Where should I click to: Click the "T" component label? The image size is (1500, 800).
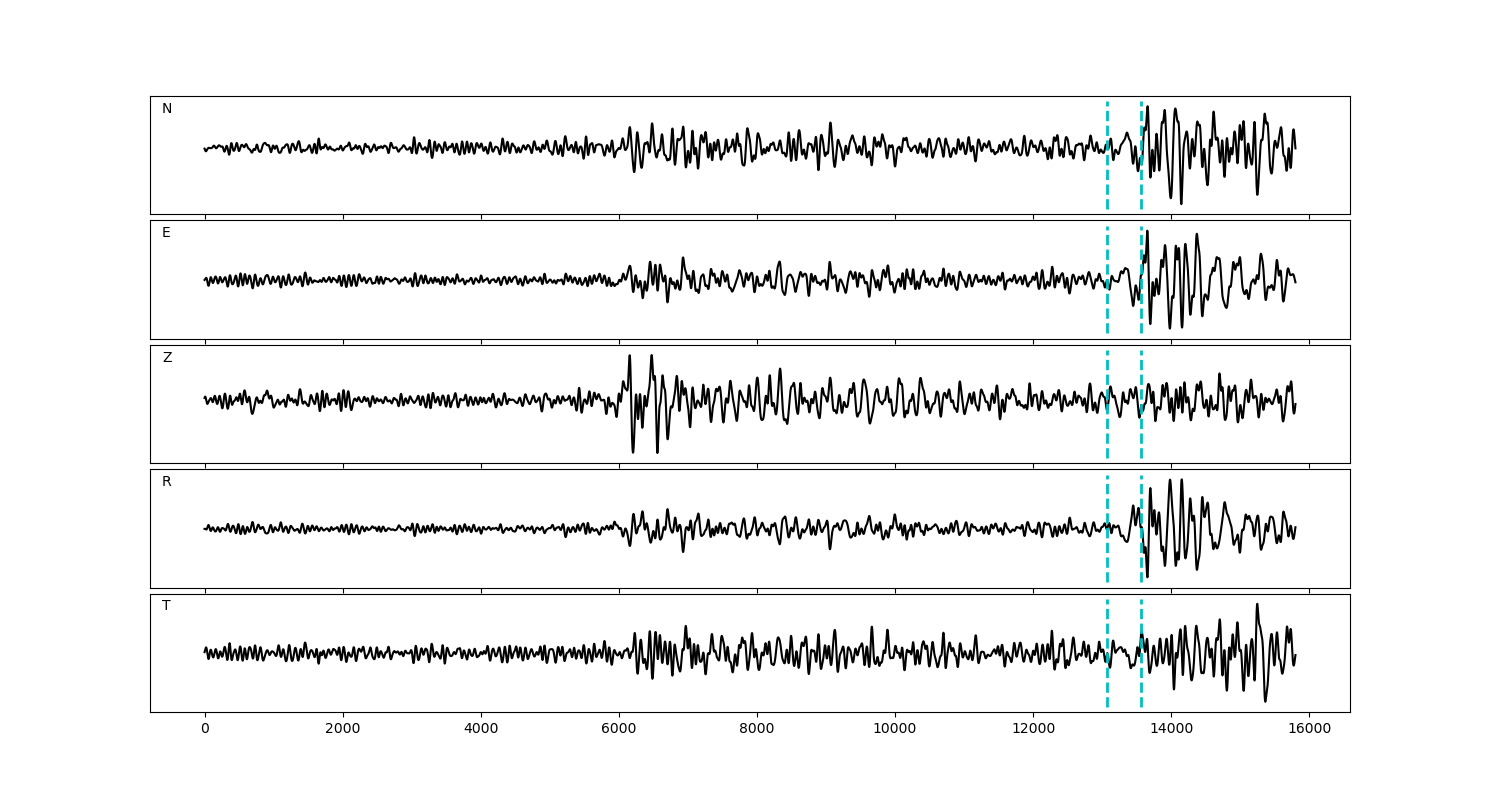[x=166, y=606]
